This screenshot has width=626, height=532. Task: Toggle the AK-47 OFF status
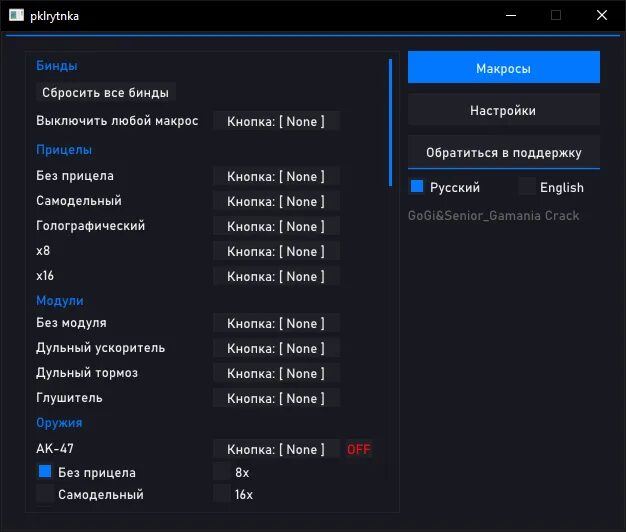358,450
